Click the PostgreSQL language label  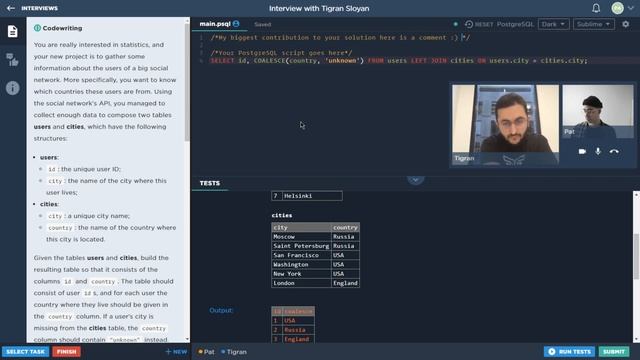click(x=515, y=24)
